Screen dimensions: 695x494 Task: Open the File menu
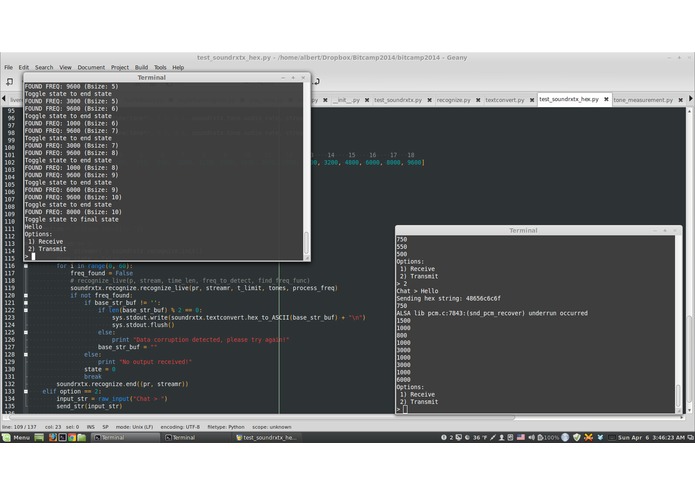click(8, 67)
